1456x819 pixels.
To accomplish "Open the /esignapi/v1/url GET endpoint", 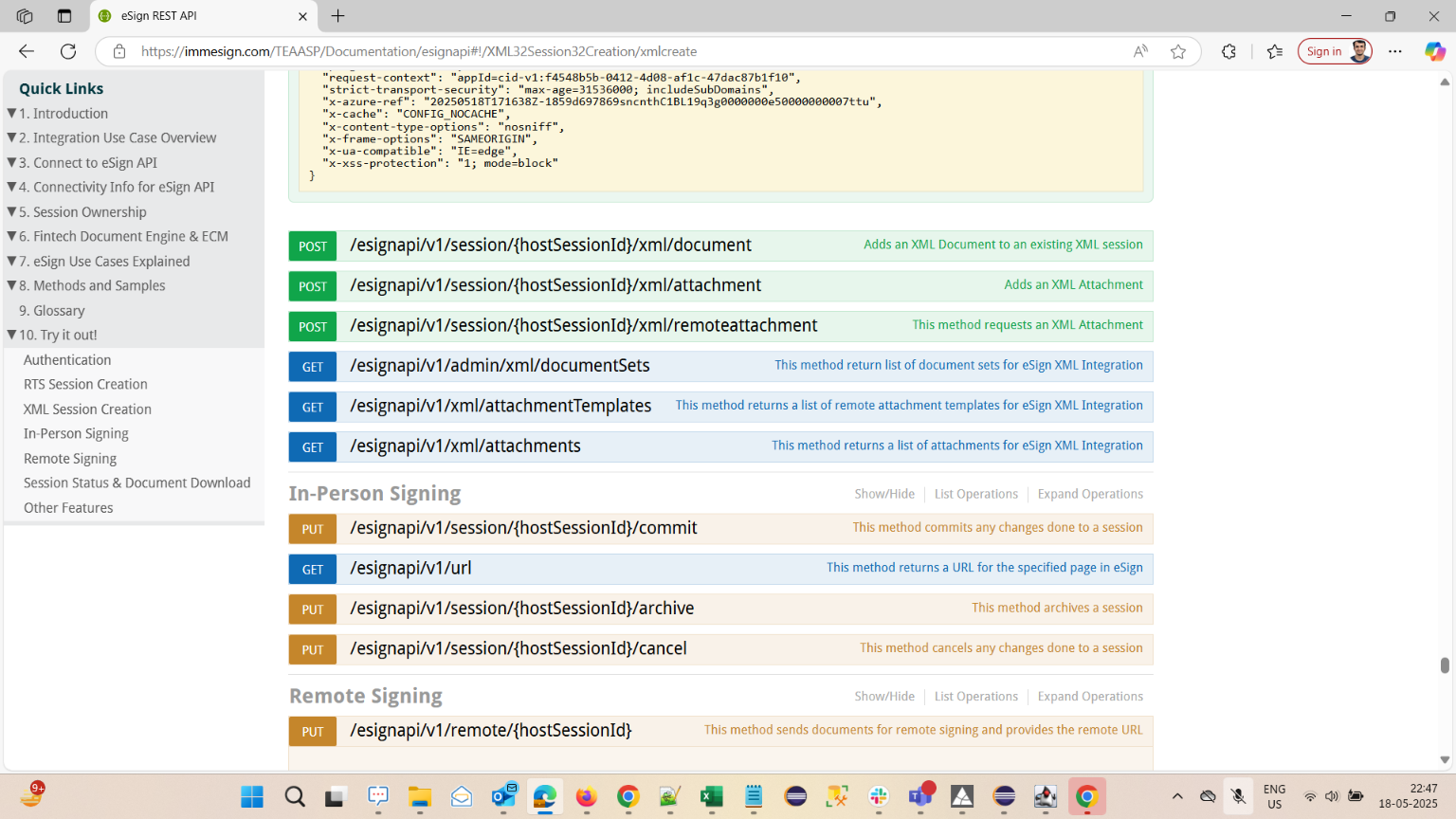I will click(x=410, y=569).
